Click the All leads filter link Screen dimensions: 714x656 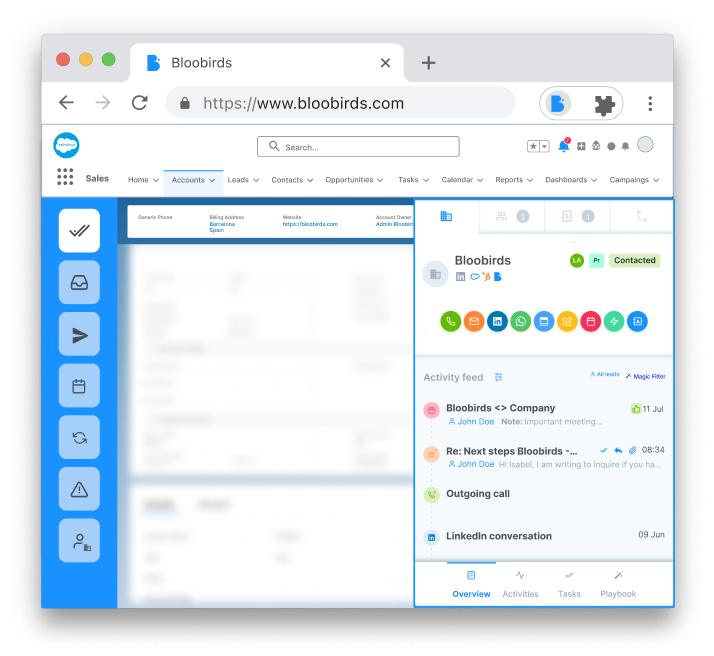coord(605,374)
